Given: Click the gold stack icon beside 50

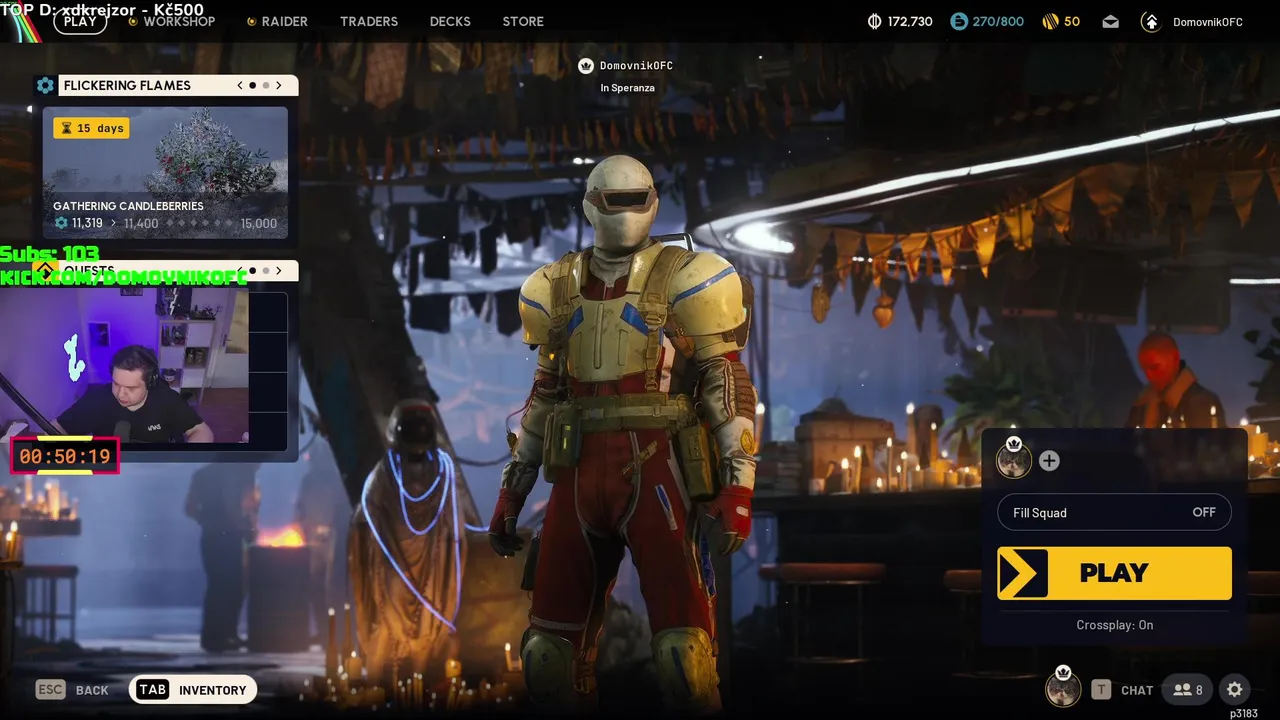Looking at the screenshot, I should [x=1050, y=21].
